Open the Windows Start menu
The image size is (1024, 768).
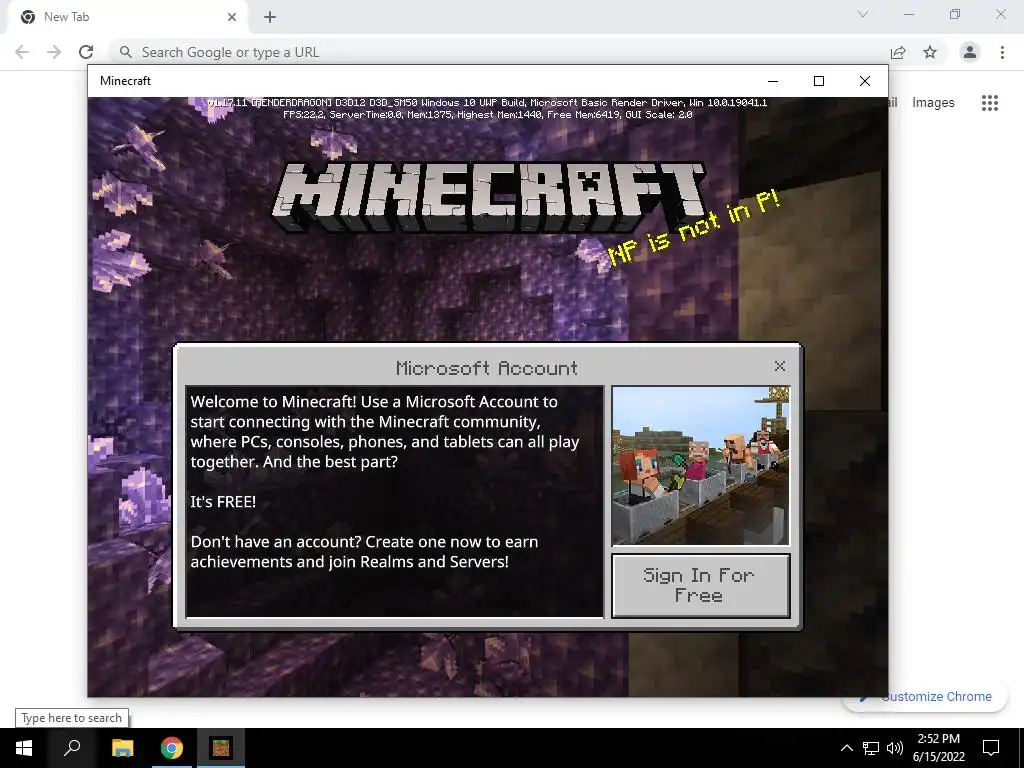(x=24, y=748)
